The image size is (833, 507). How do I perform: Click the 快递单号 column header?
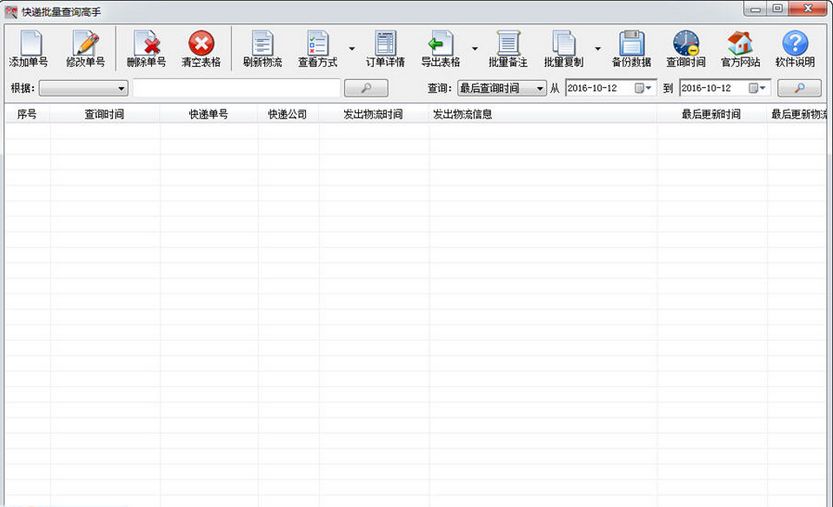[x=209, y=114]
